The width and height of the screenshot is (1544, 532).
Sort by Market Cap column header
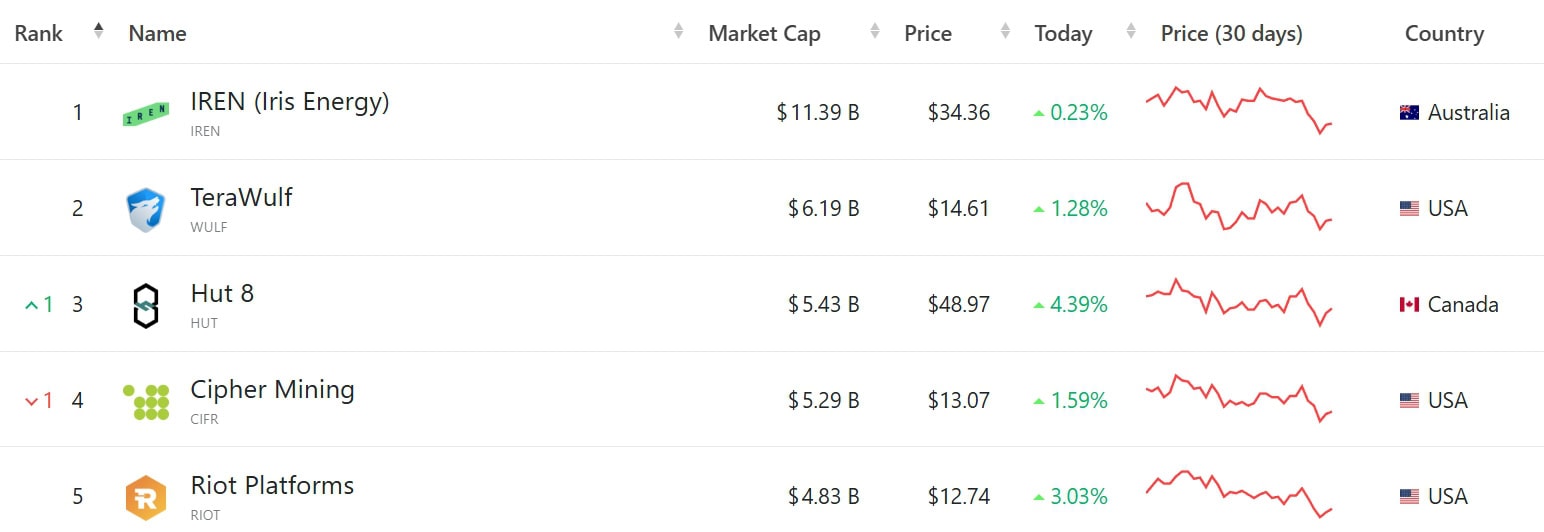point(764,33)
